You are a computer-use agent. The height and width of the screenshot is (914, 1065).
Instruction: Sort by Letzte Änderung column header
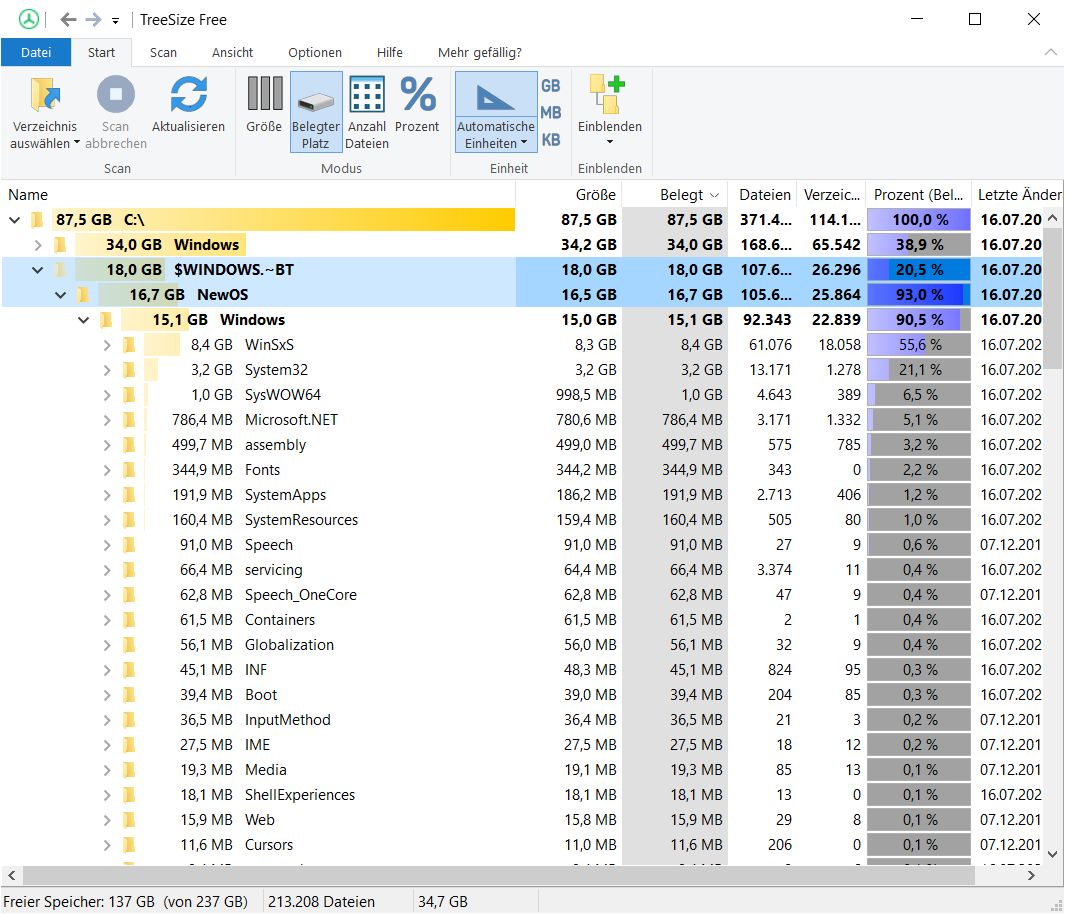(1017, 195)
